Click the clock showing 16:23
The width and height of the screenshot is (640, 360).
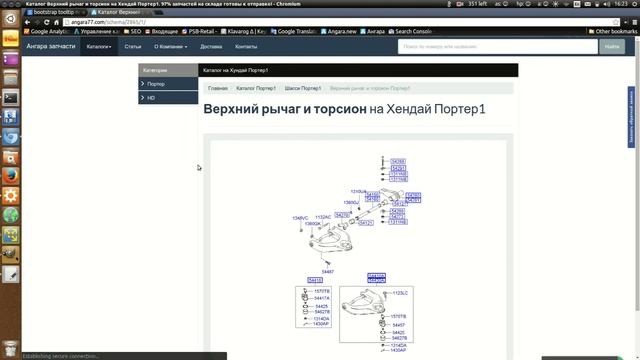tap(621, 4)
